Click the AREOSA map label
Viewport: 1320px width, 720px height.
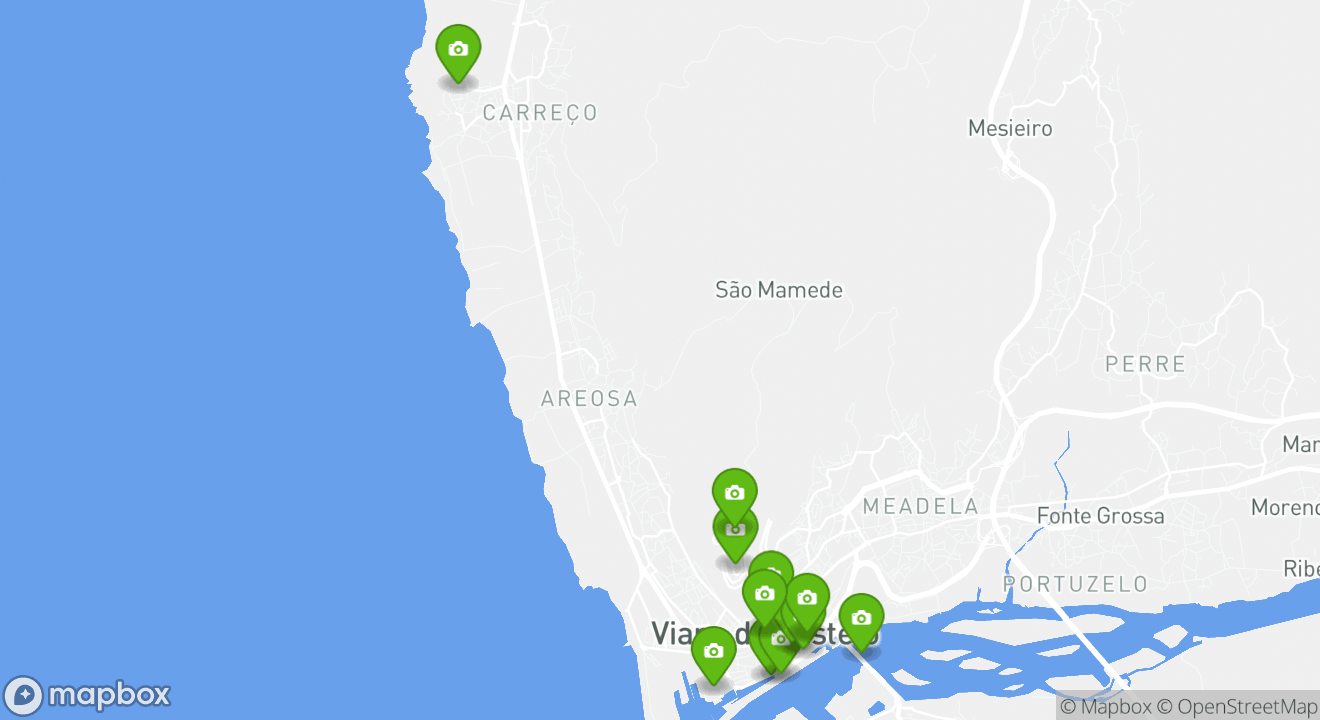589,399
